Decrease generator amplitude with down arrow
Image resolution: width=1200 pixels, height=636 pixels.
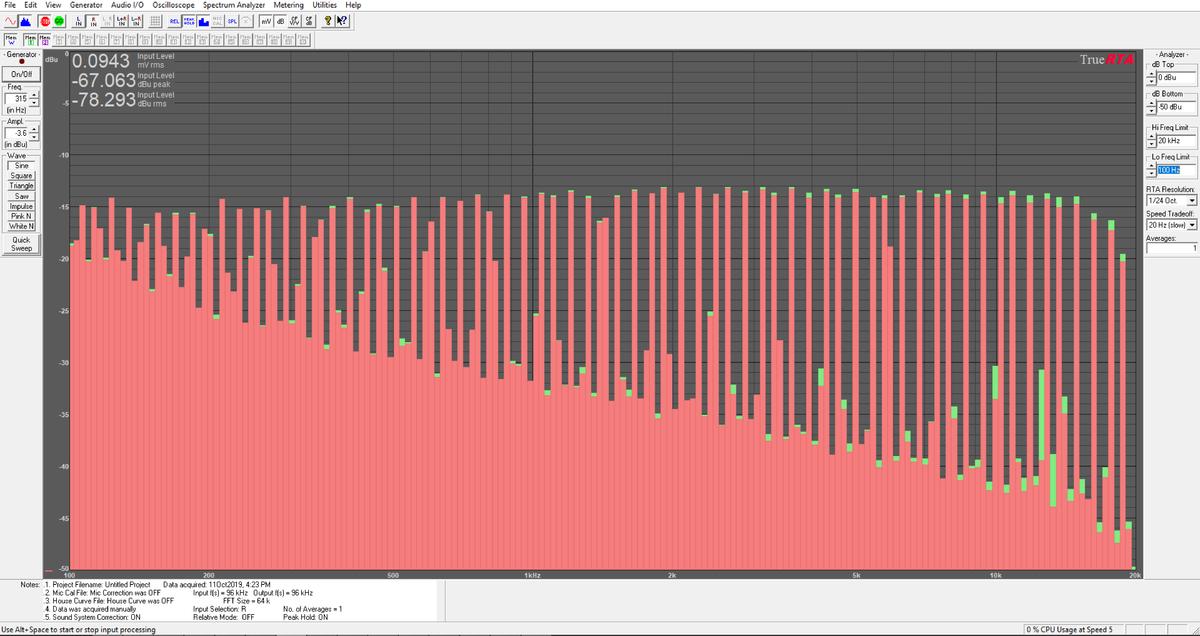pos(34,136)
